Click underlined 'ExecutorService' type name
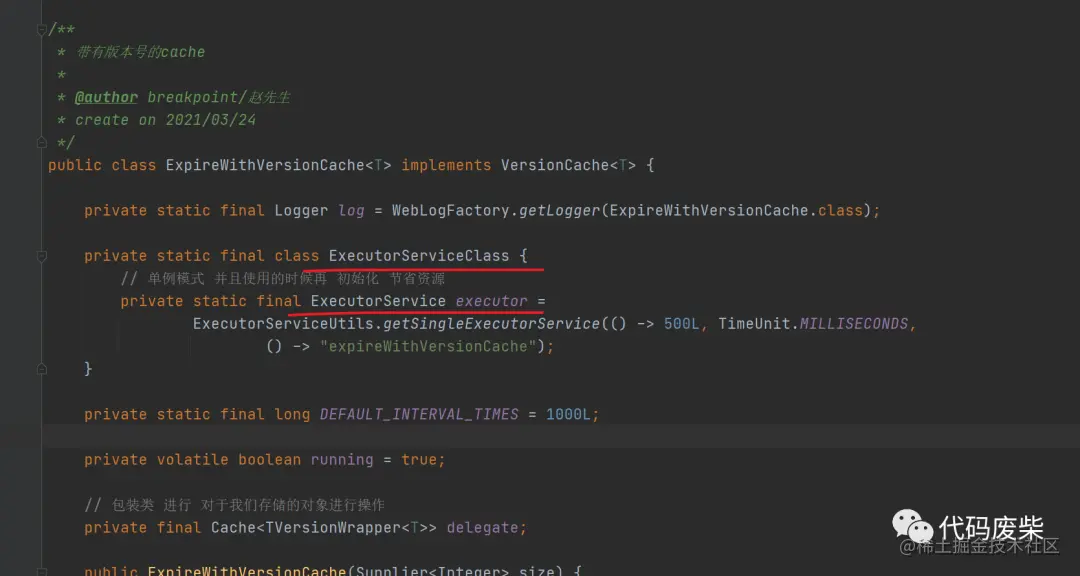Screen dimensions: 1080x576 pos(378,301)
